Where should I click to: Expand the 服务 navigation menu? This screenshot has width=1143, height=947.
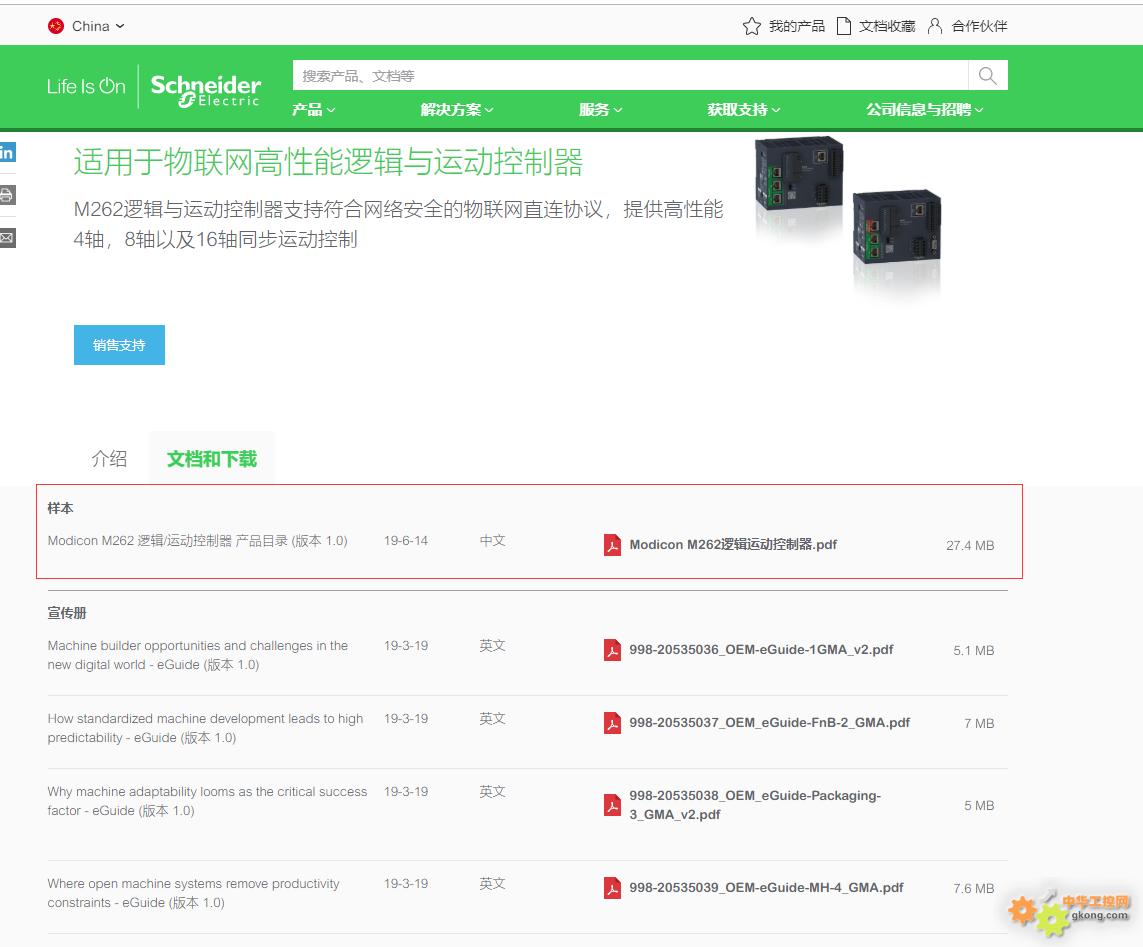tap(601, 109)
